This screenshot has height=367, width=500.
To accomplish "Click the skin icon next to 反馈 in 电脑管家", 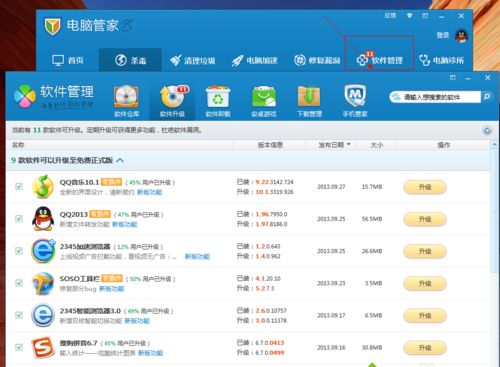I will [409, 16].
